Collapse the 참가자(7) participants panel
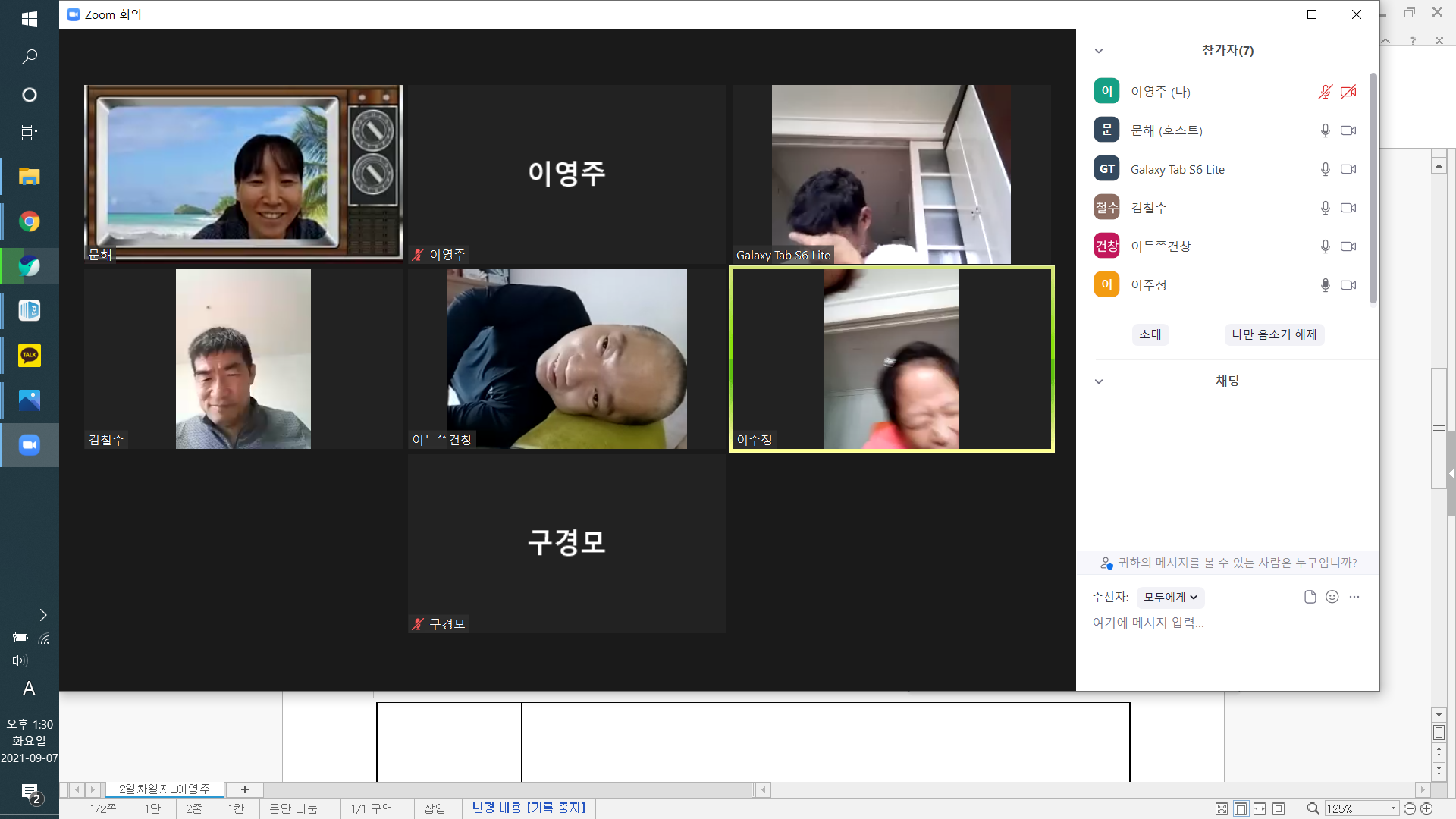The image size is (1456, 819). pos(1098,51)
